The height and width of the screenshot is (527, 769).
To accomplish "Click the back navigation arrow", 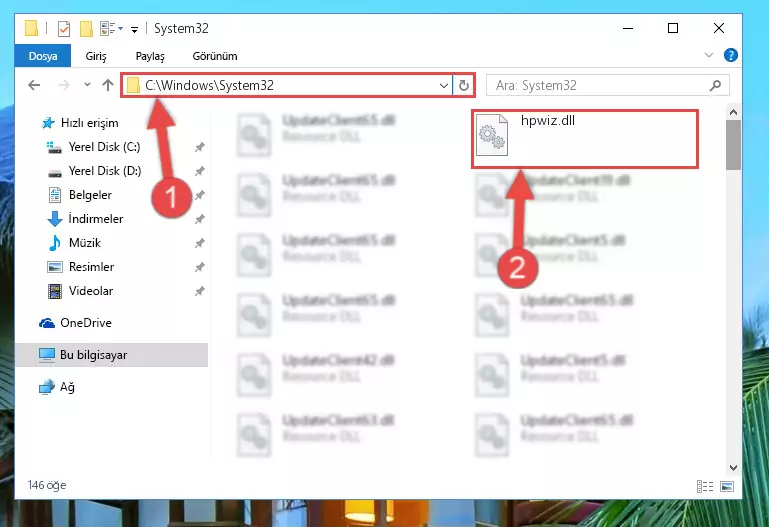I will pos(34,85).
